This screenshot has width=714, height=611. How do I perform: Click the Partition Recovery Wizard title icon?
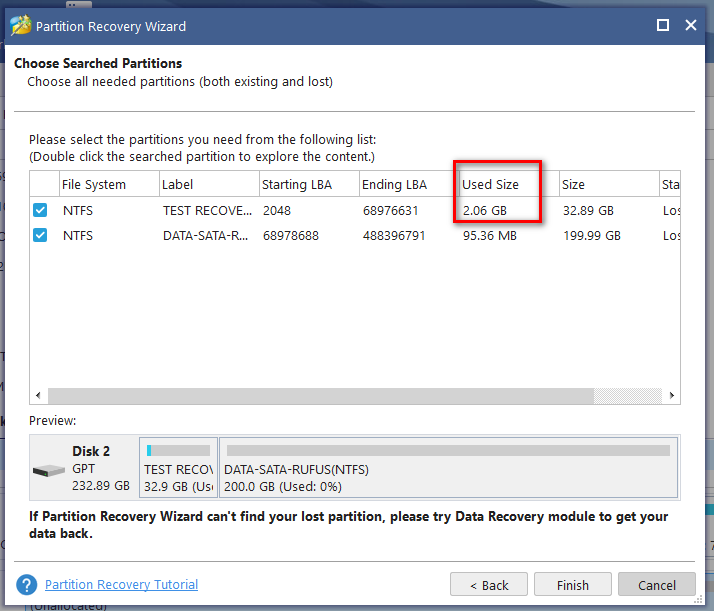tap(20, 25)
